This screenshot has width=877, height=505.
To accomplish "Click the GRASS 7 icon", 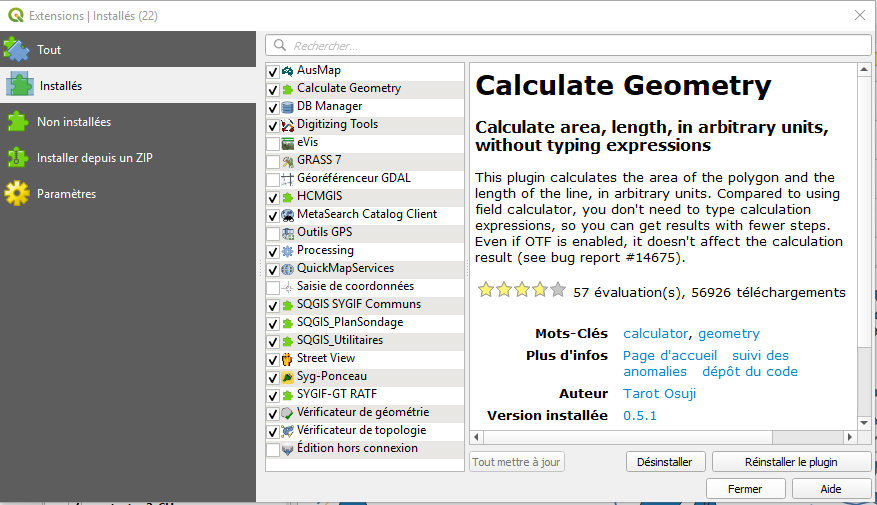I will point(287,161).
